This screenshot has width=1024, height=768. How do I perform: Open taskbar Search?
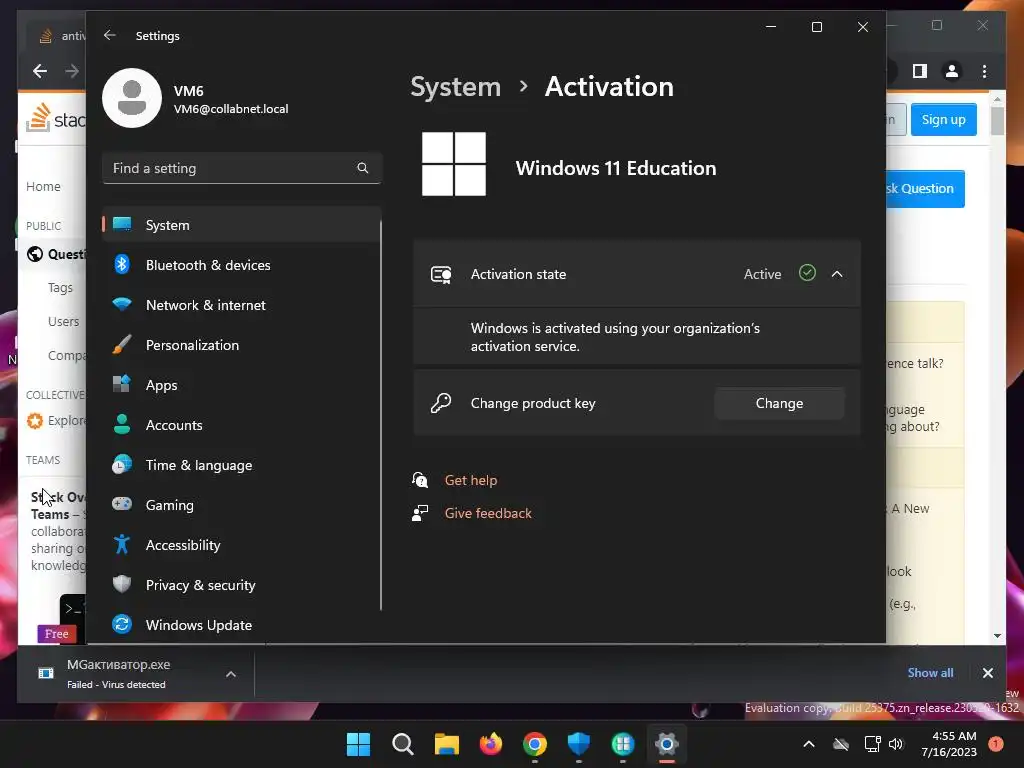402,744
